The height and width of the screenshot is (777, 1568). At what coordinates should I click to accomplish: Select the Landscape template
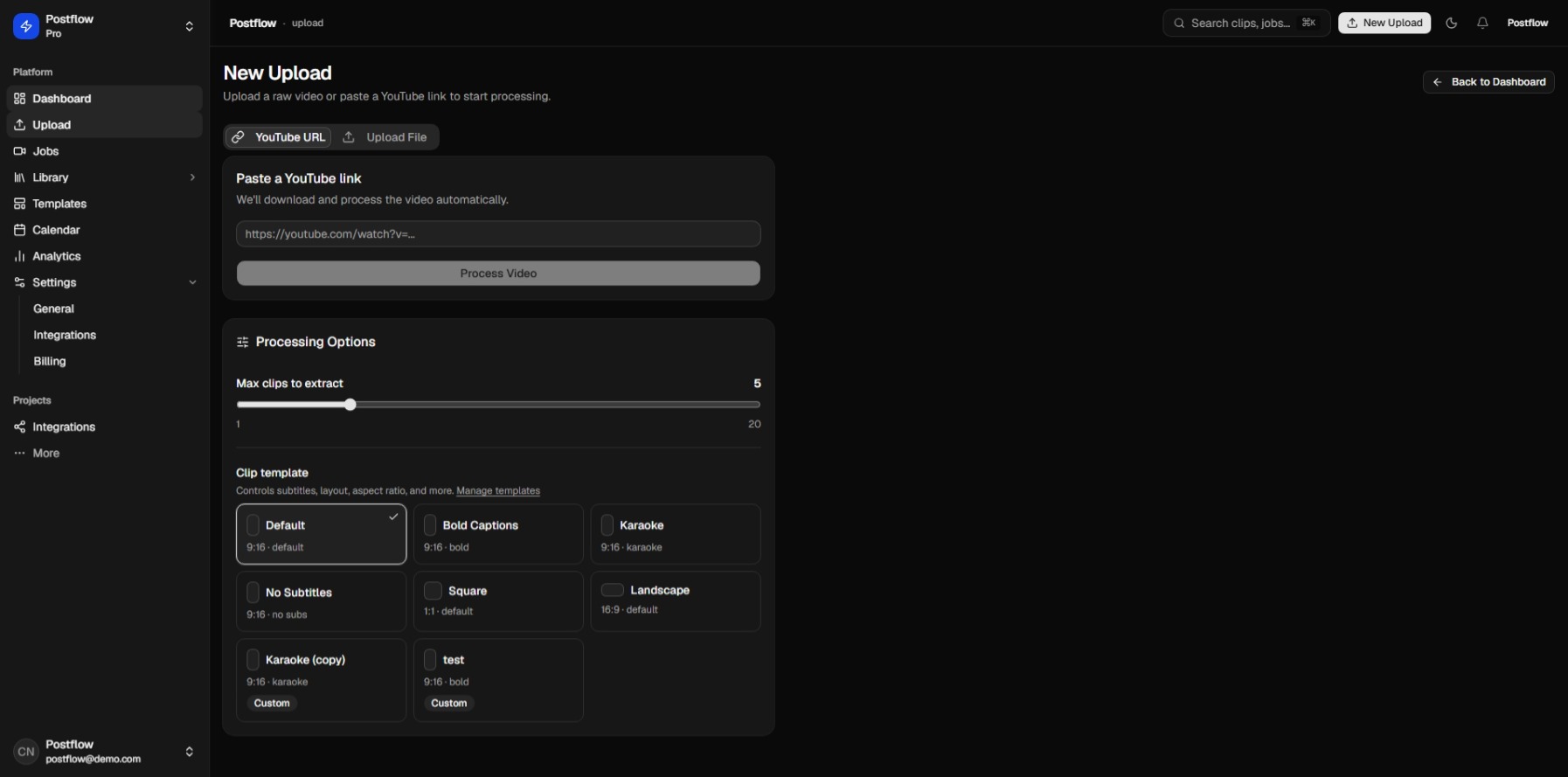(676, 601)
